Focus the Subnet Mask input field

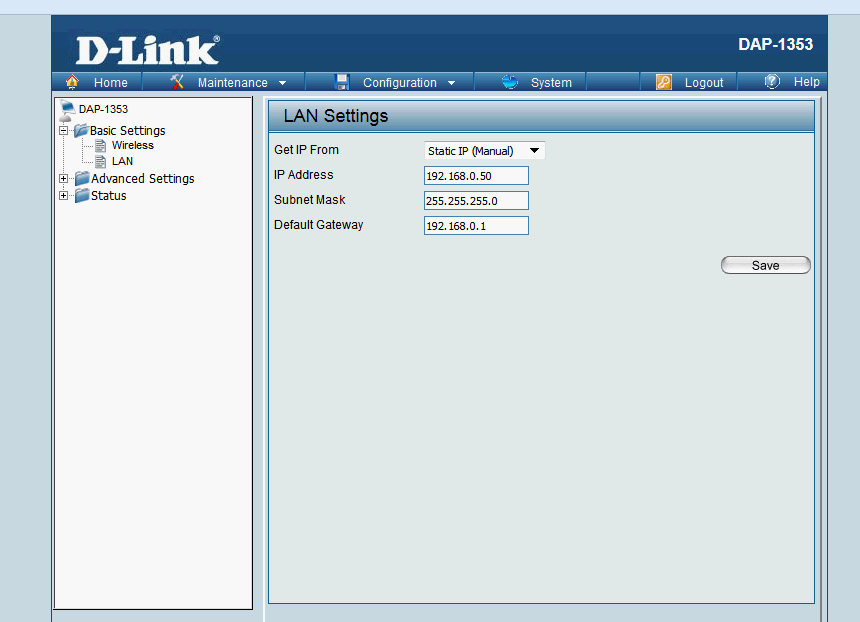click(476, 200)
